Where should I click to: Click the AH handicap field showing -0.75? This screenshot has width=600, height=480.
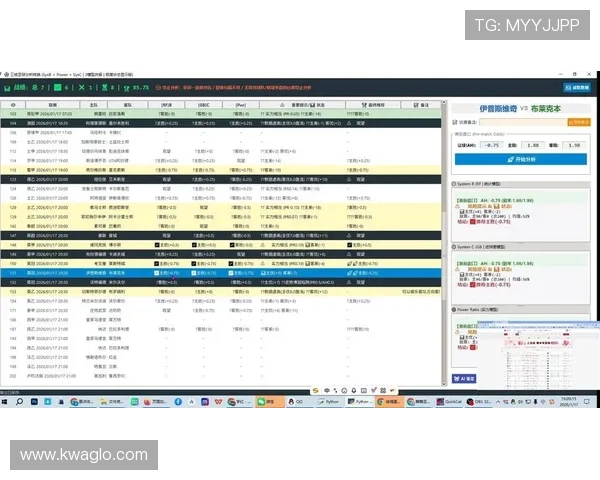click(x=491, y=144)
